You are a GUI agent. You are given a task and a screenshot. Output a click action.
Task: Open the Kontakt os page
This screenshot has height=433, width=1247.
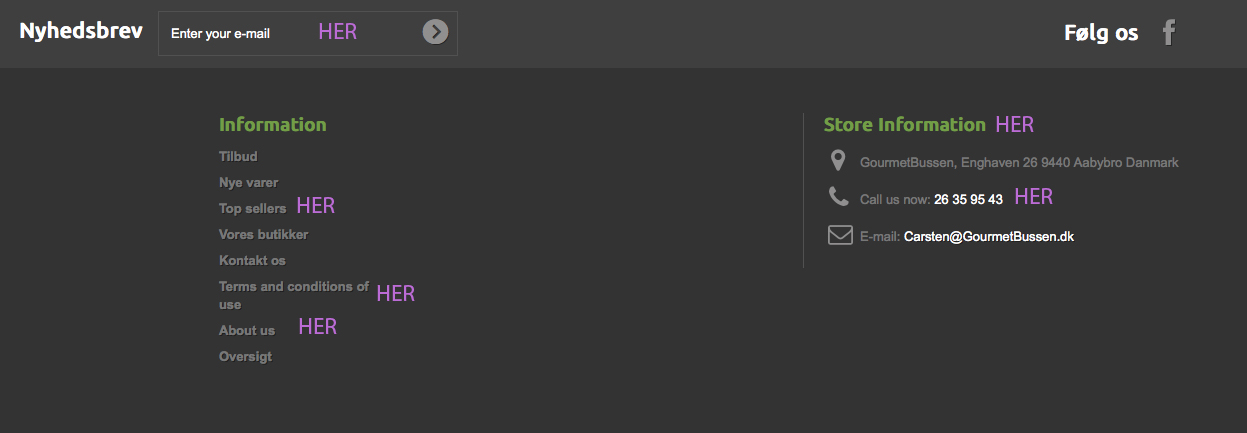click(252, 261)
